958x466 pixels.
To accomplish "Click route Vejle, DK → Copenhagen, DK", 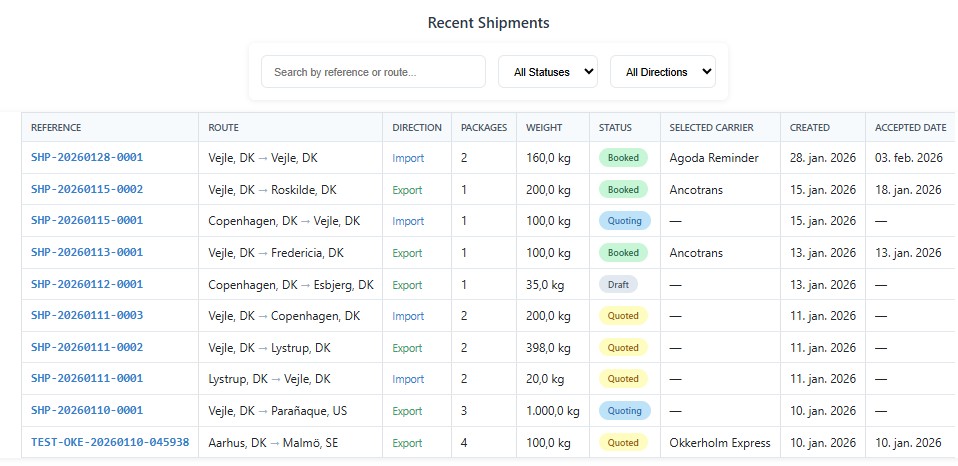I will 284,316.
